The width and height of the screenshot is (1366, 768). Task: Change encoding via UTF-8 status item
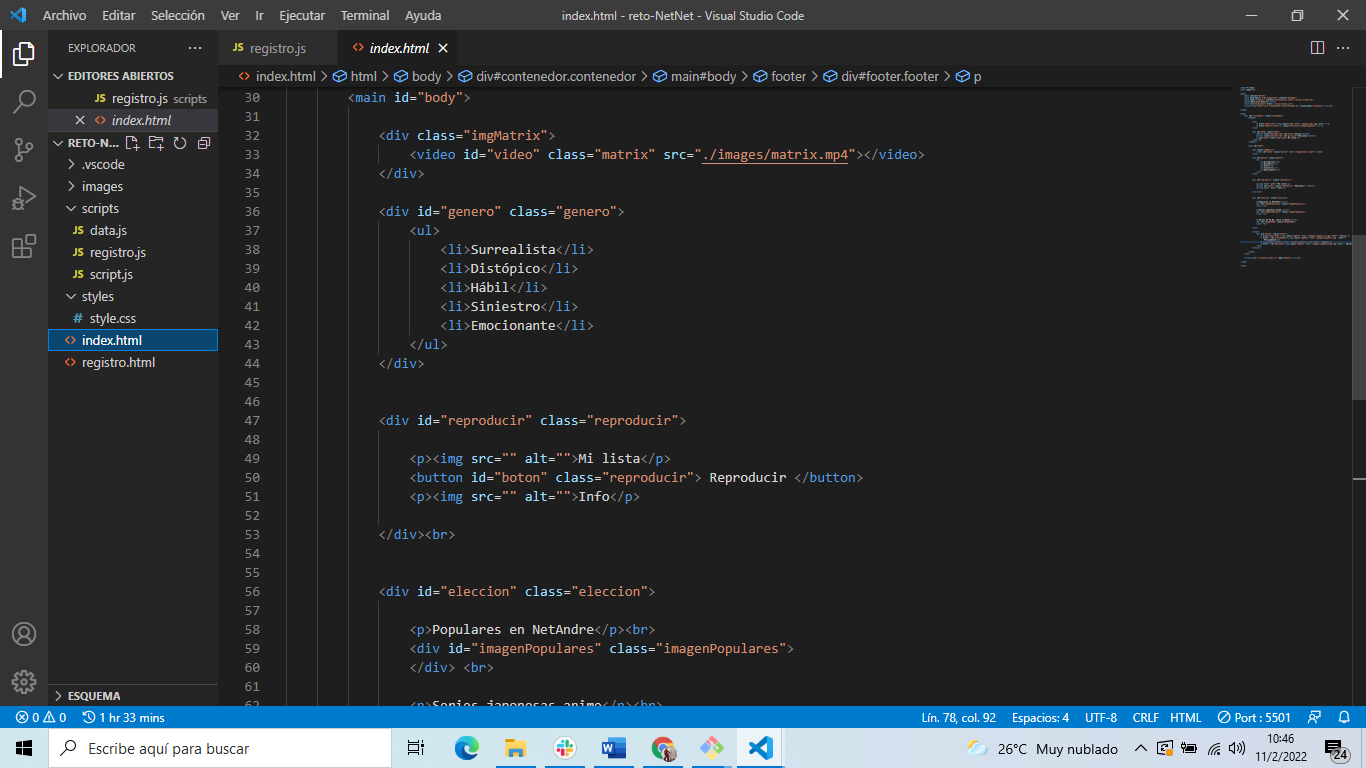click(1101, 717)
